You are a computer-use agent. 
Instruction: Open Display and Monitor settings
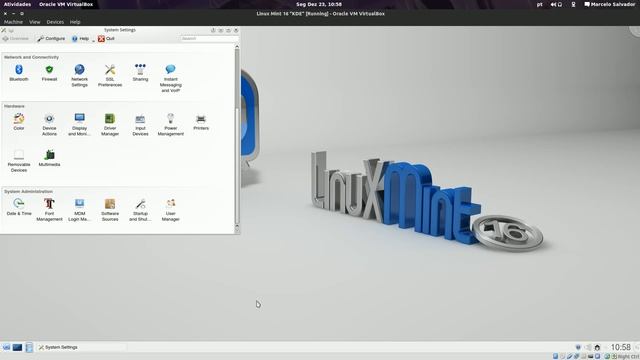(x=80, y=124)
